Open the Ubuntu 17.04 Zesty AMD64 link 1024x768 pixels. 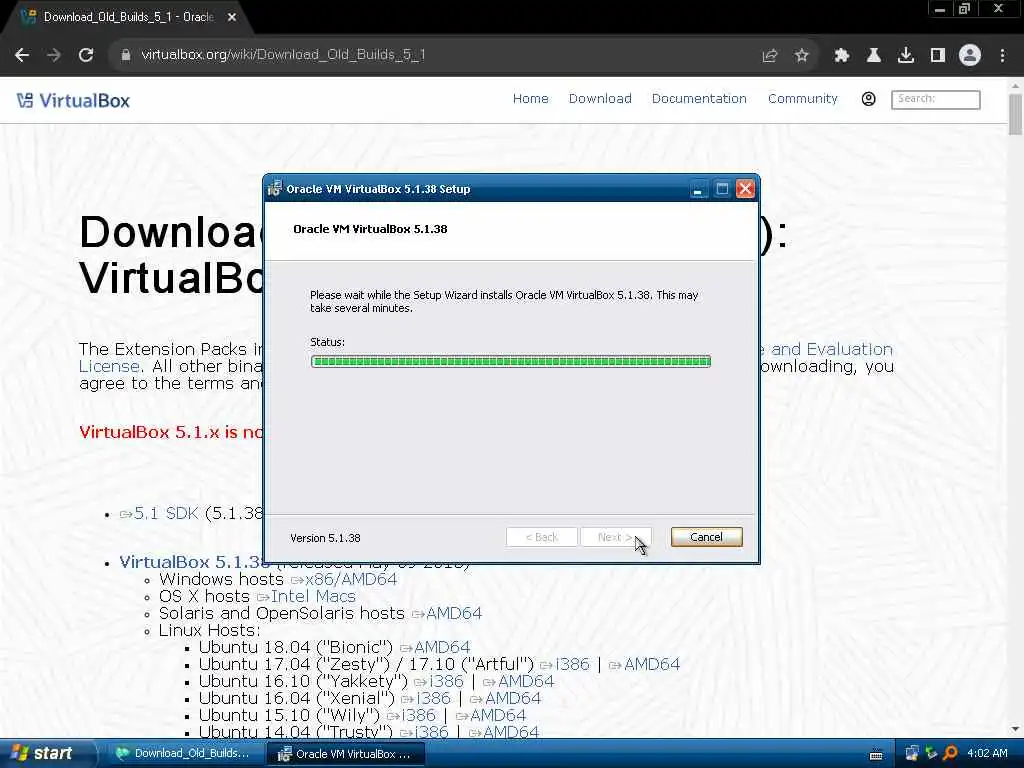(645, 664)
